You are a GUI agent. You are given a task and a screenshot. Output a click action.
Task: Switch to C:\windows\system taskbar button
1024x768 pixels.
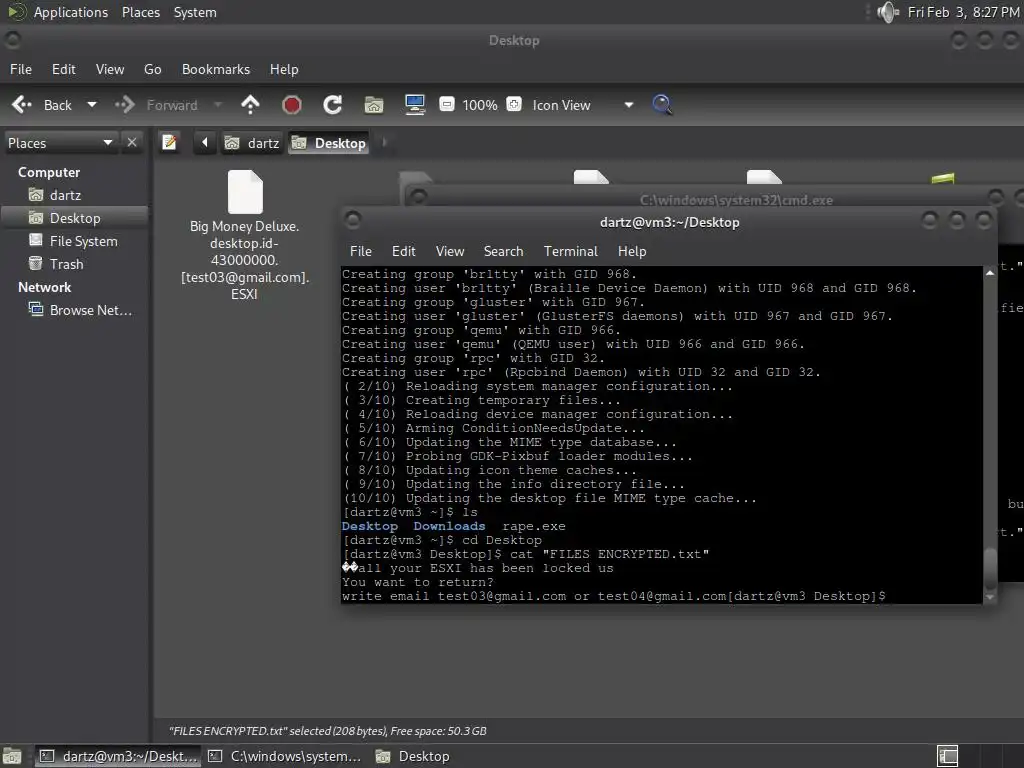click(285, 756)
